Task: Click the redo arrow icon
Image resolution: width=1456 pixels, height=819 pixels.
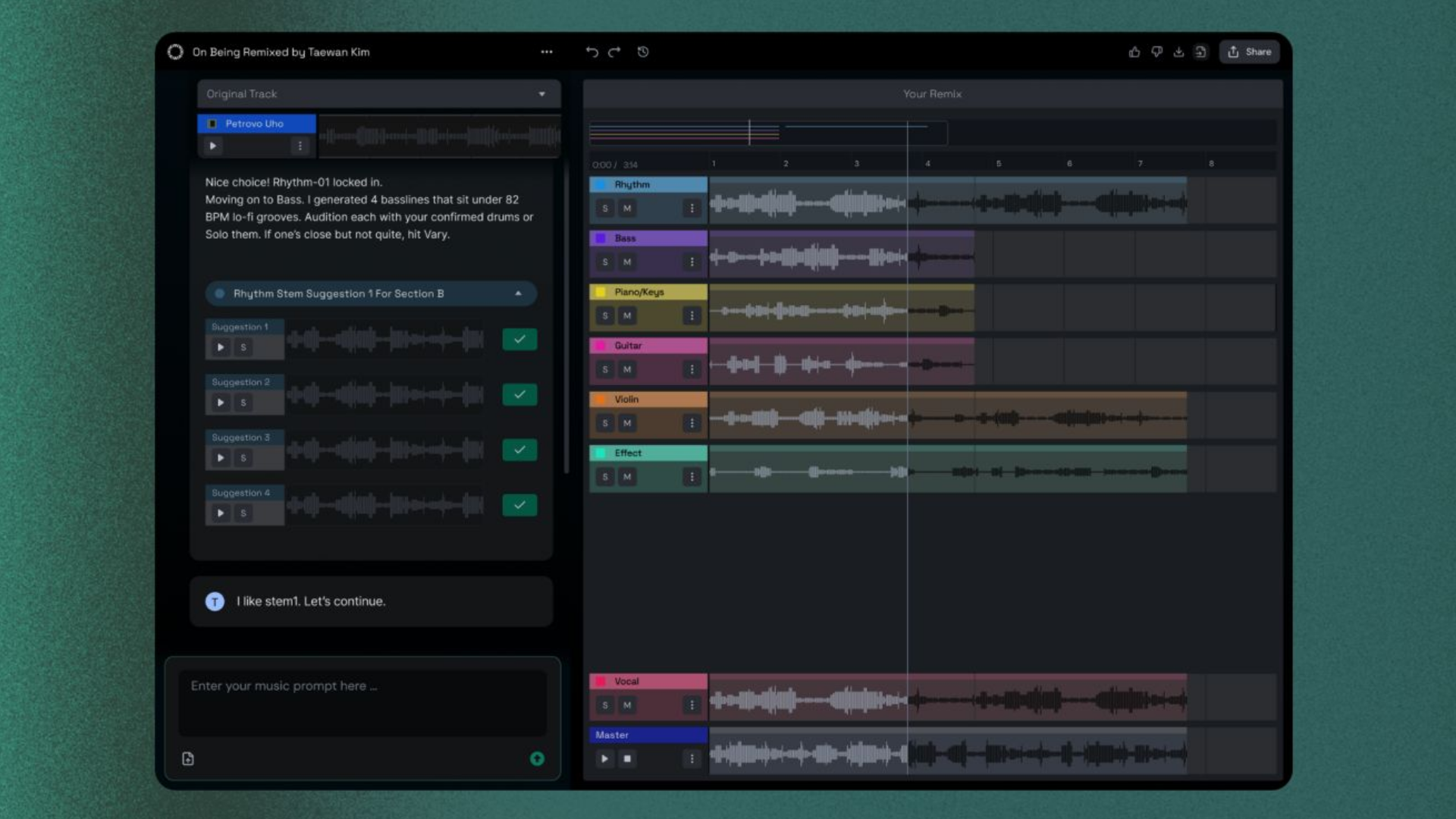Action: point(614,52)
